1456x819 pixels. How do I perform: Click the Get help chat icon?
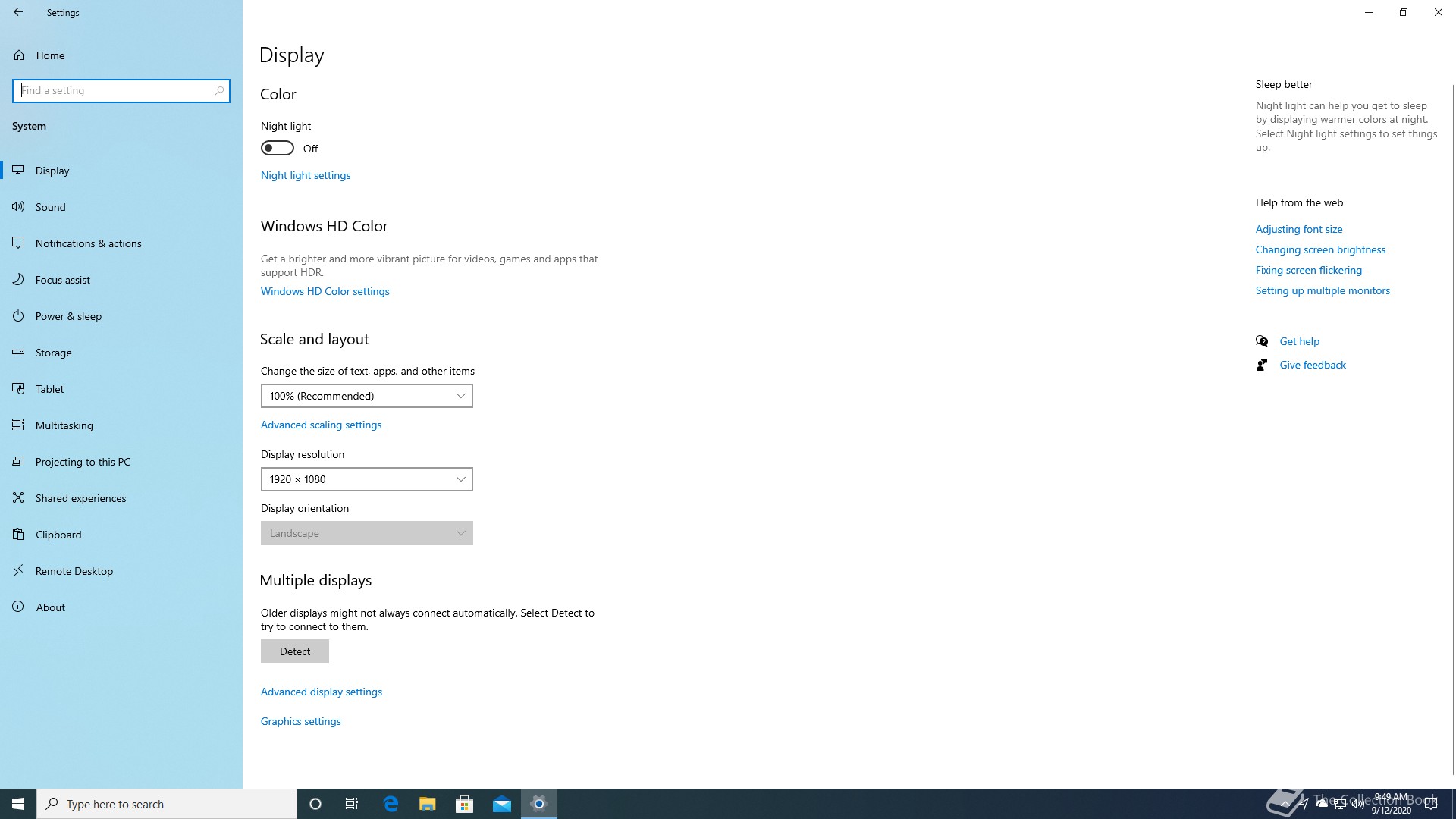tap(1262, 341)
